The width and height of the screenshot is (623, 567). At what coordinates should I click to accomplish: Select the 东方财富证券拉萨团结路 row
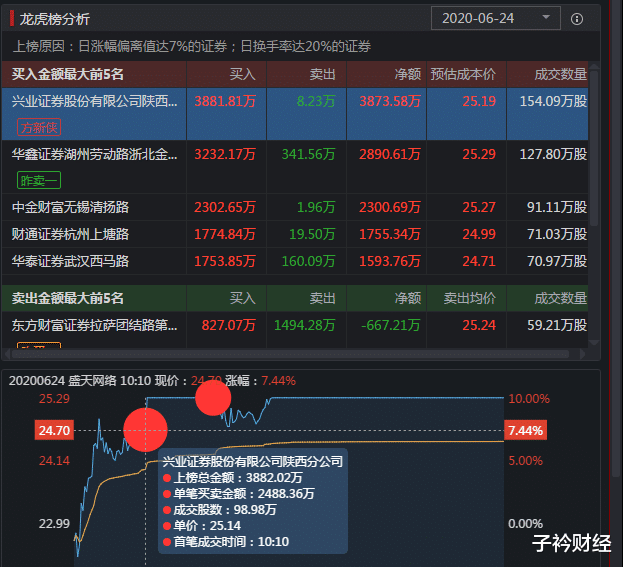pos(295,330)
